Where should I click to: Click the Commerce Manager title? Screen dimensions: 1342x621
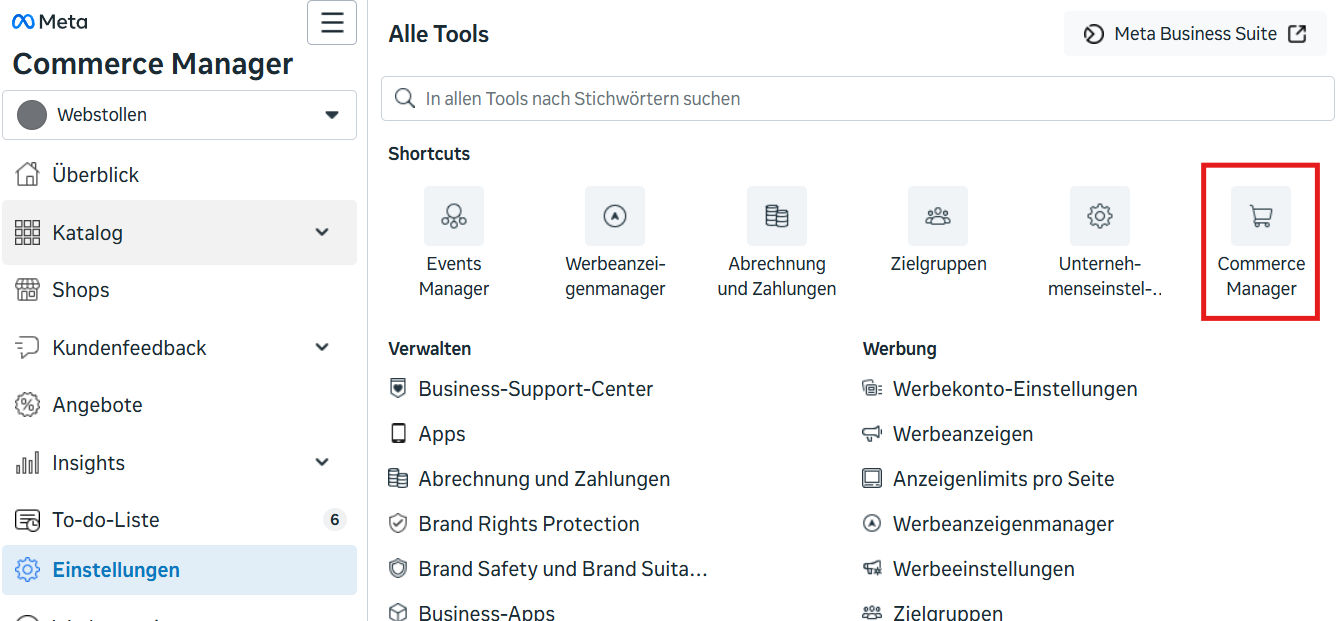coord(153,64)
